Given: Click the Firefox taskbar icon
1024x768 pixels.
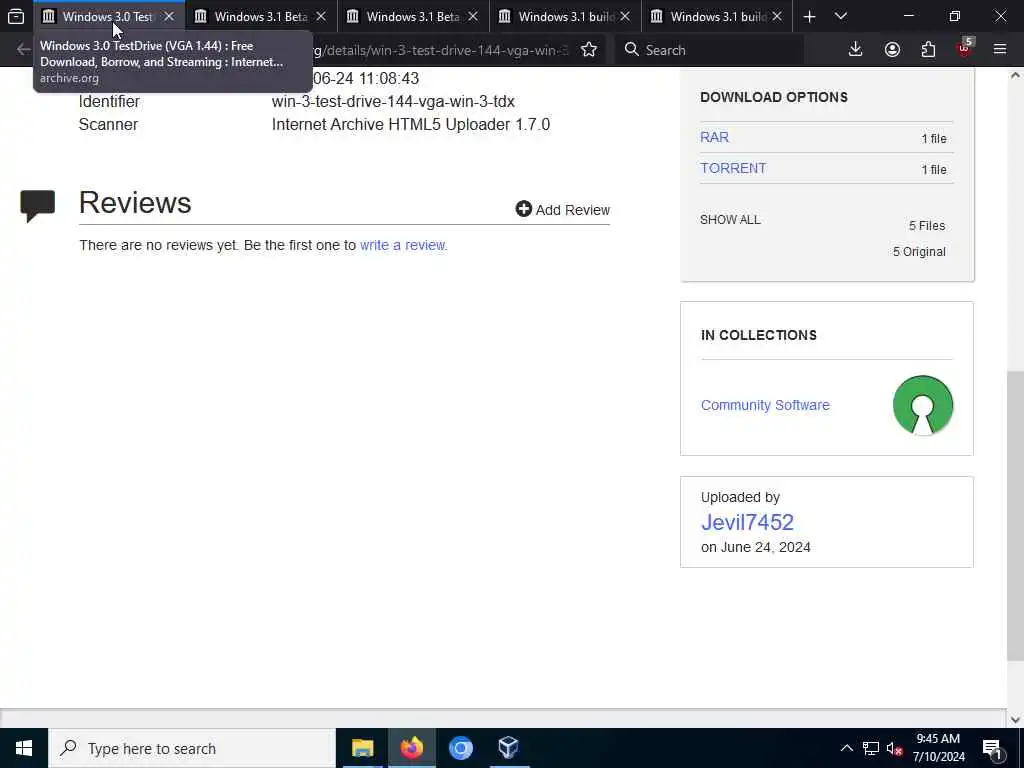Looking at the screenshot, I should click(x=411, y=748).
